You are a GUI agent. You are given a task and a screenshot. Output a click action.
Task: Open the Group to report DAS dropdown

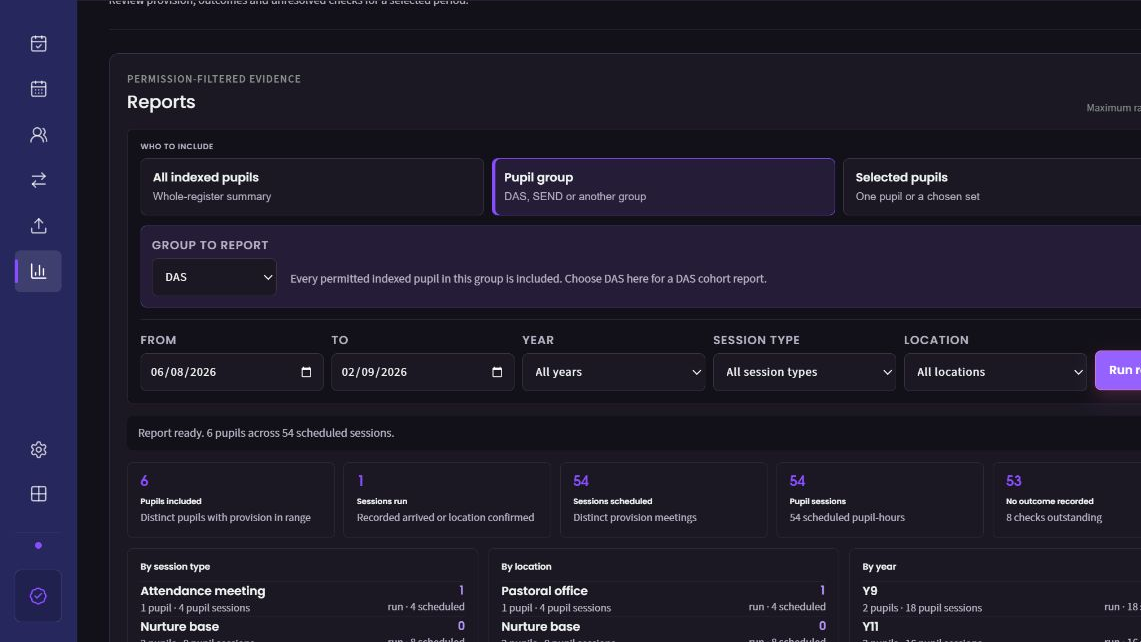tap(215, 277)
